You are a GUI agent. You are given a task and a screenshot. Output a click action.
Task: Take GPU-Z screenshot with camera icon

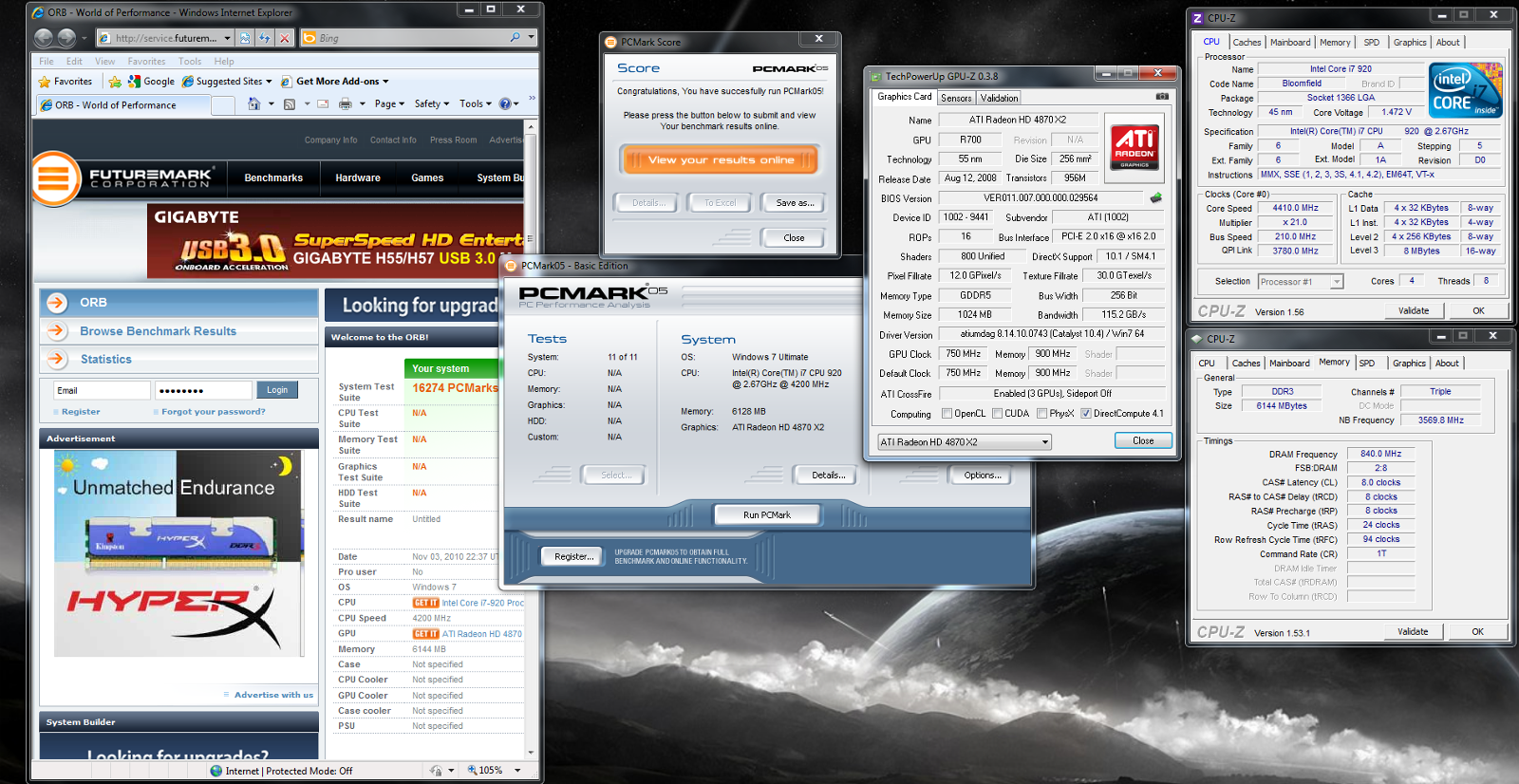point(1162,97)
